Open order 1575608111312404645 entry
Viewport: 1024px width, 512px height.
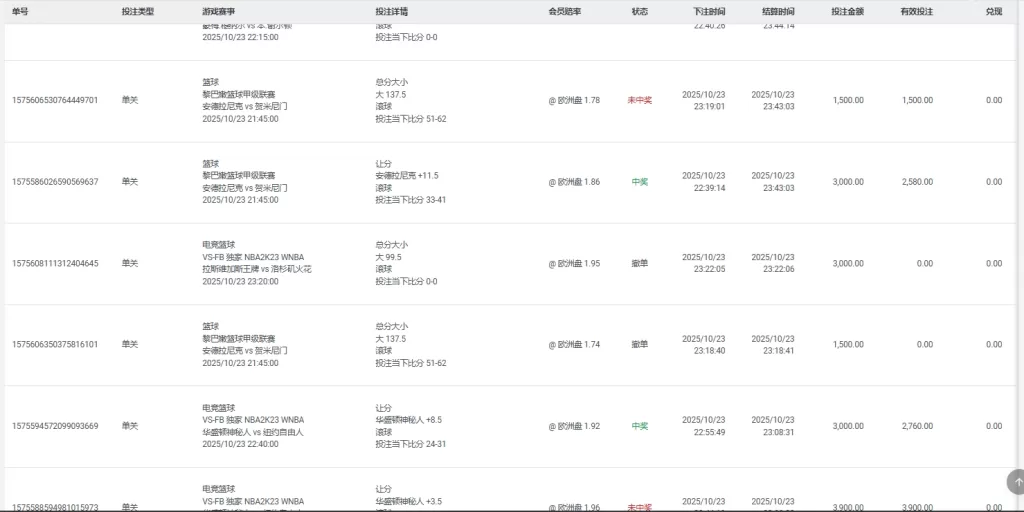point(55,264)
